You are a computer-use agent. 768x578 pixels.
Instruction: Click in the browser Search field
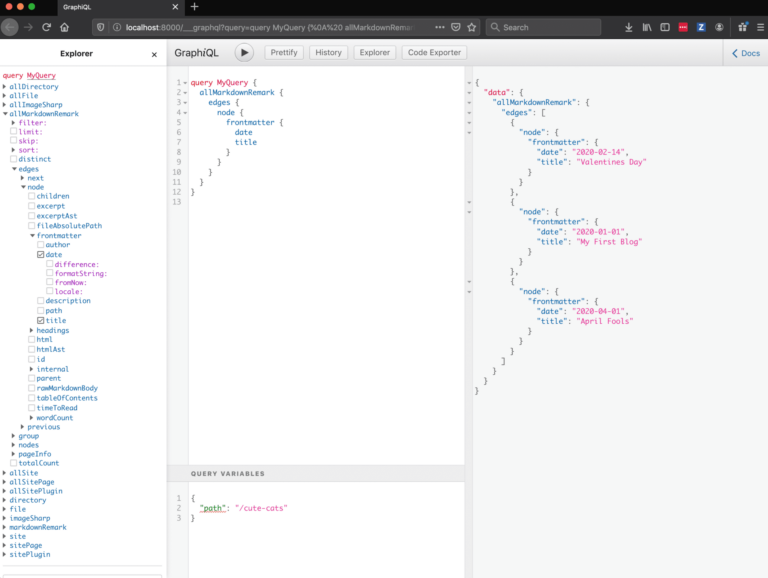(545, 27)
